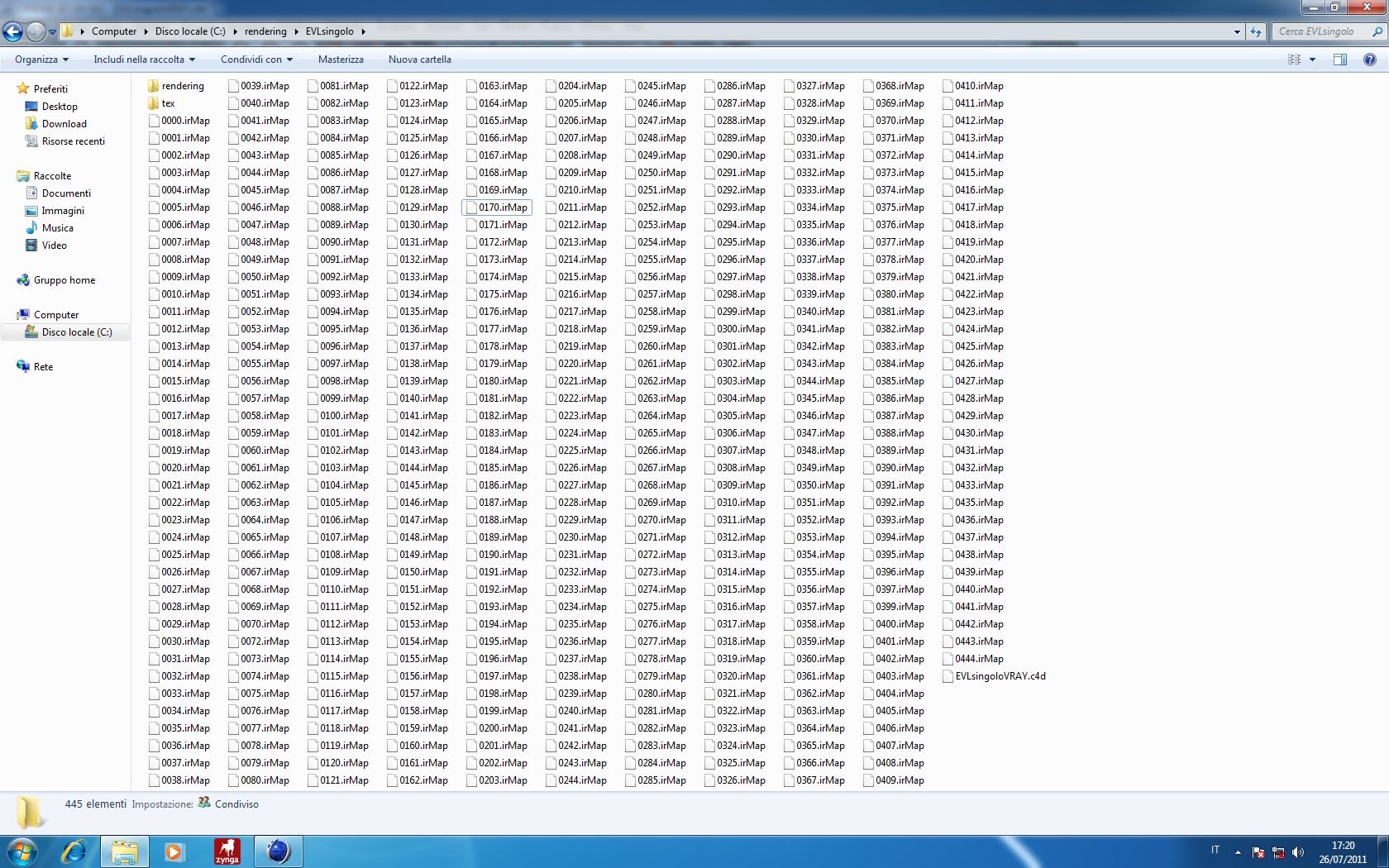Select Gruppo home in sidebar

tap(64, 280)
